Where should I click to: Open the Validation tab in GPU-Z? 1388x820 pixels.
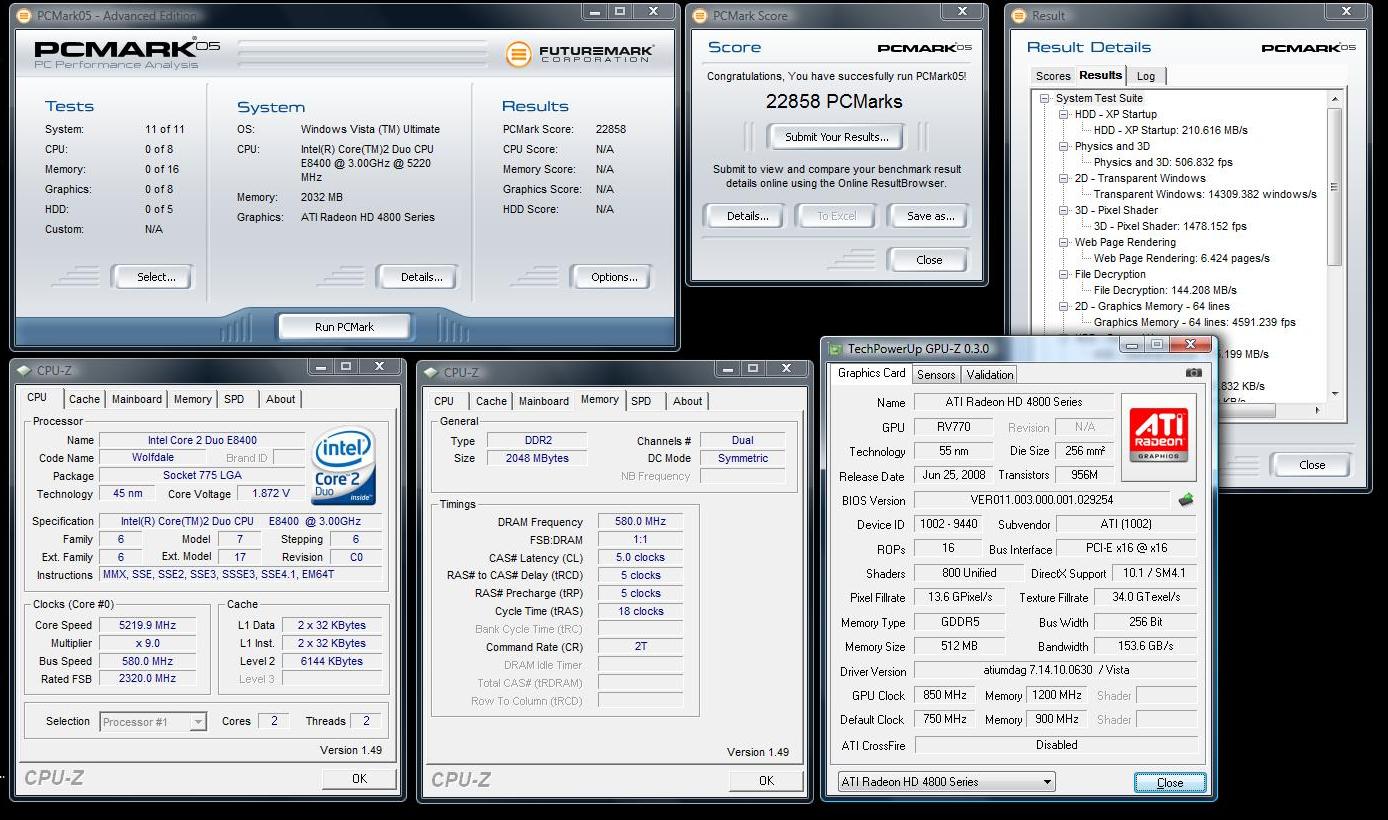(x=990, y=374)
